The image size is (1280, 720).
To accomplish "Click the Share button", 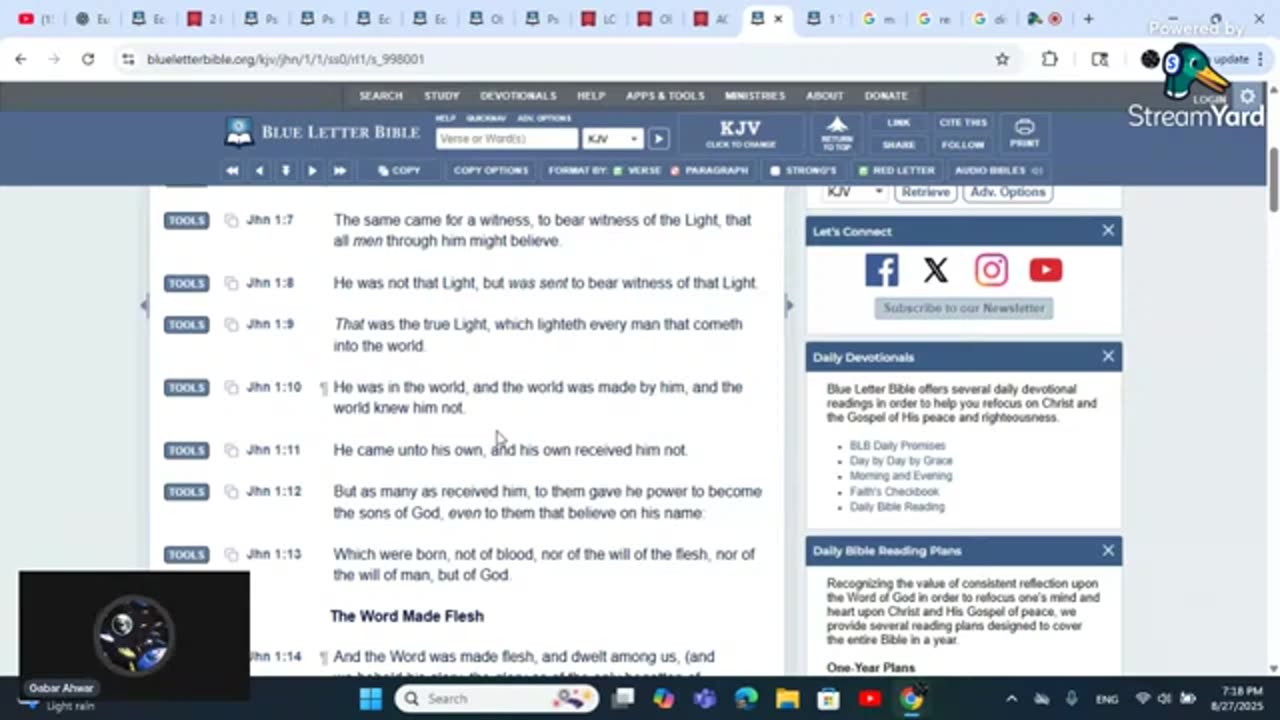I will pyautogui.click(x=899, y=145).
